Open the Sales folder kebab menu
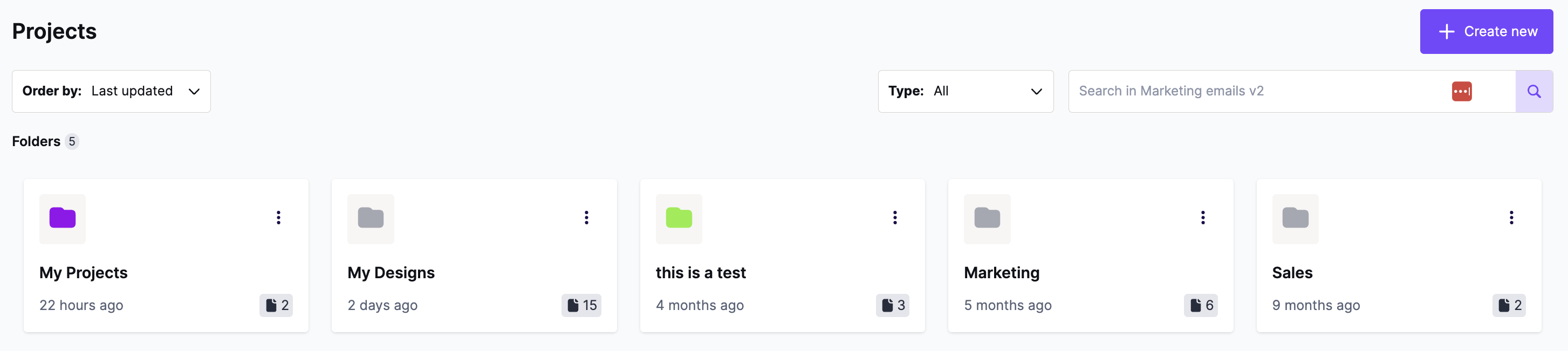 (x=1511, y=218)
